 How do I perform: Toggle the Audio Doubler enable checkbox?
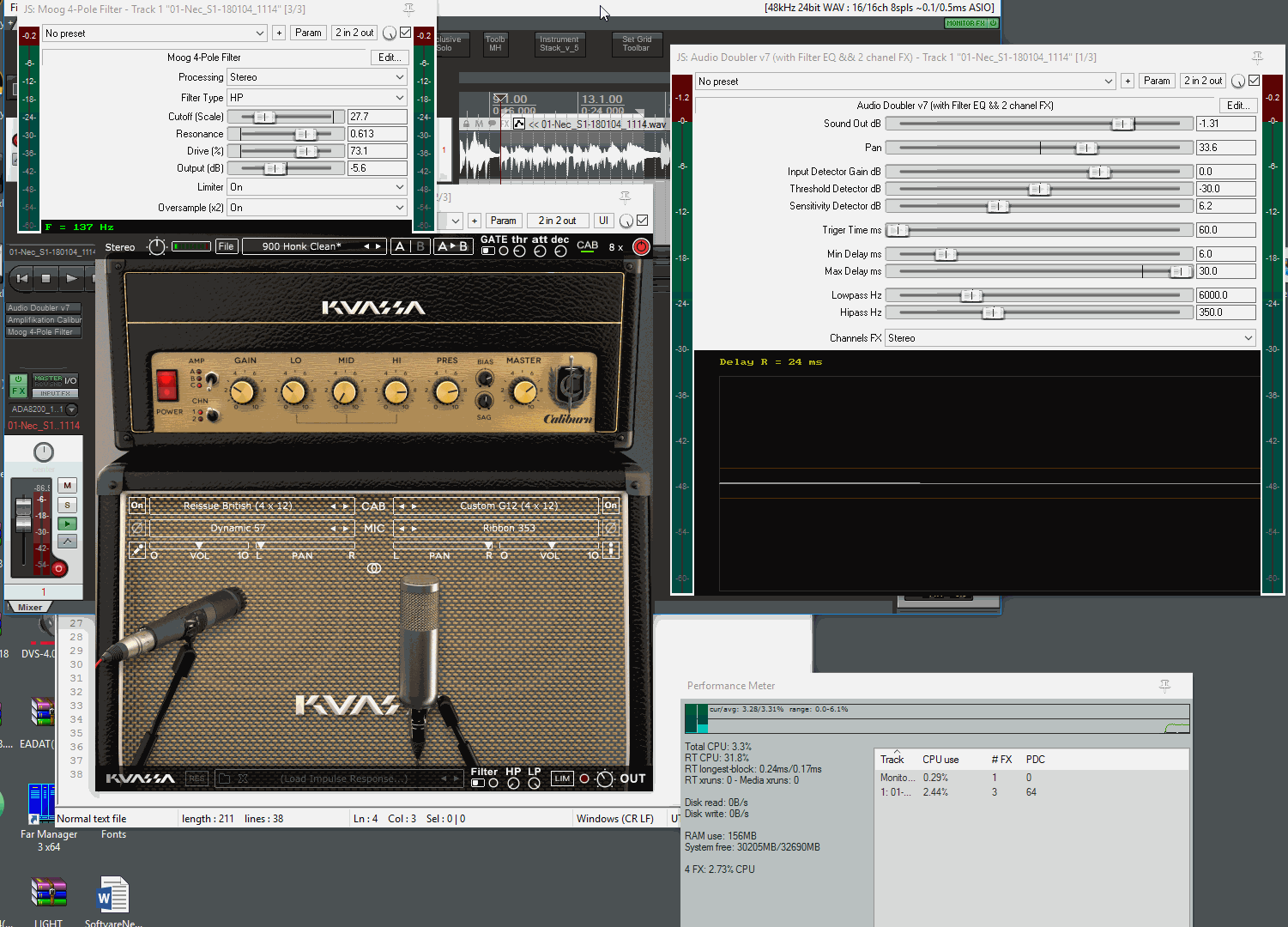[x=1255, y=81]
